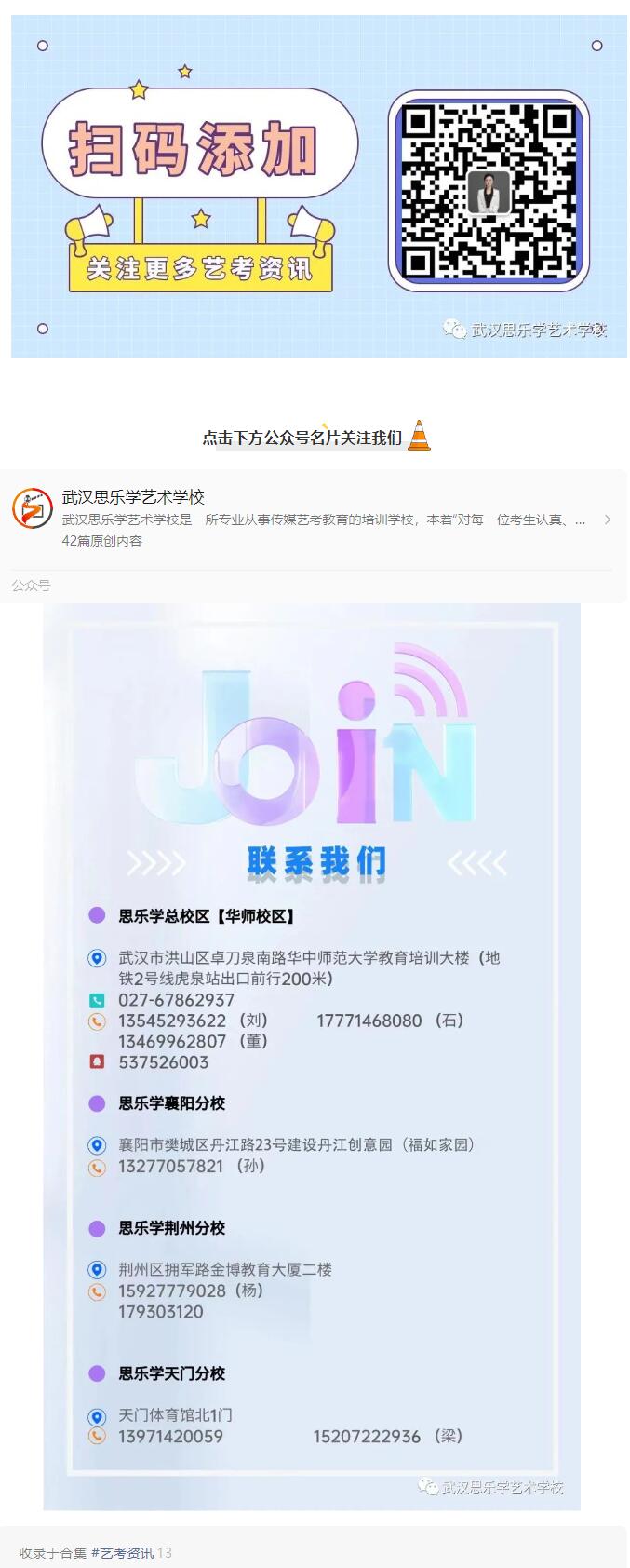The height and width of the screenshot is (1568, 630).
Task: Click the location pin for 襄阳市樊城区 address
Action: 97,1145
